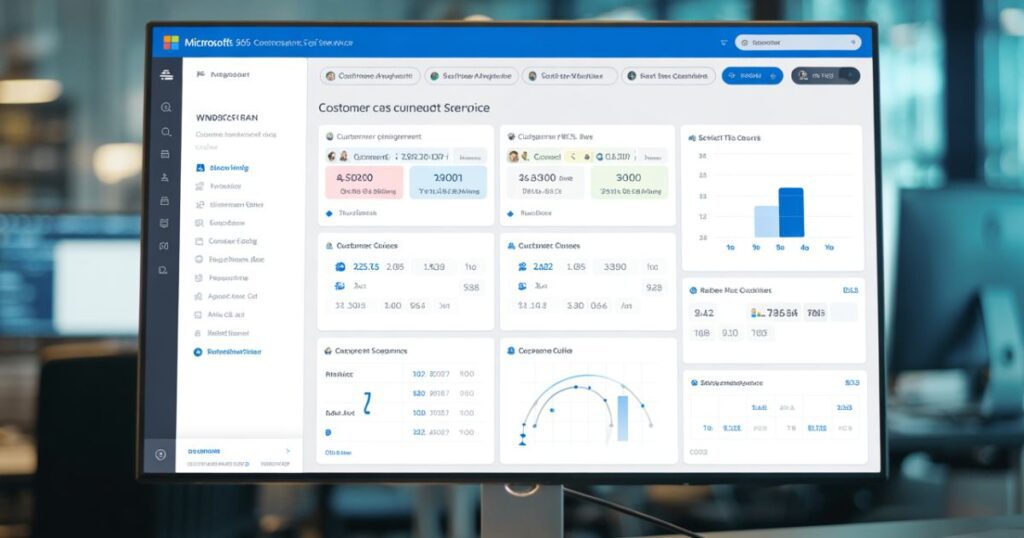This screenshot has width=1024, height=538.
Task: Click the value '3390'
Action: click(x=615, y=266)
